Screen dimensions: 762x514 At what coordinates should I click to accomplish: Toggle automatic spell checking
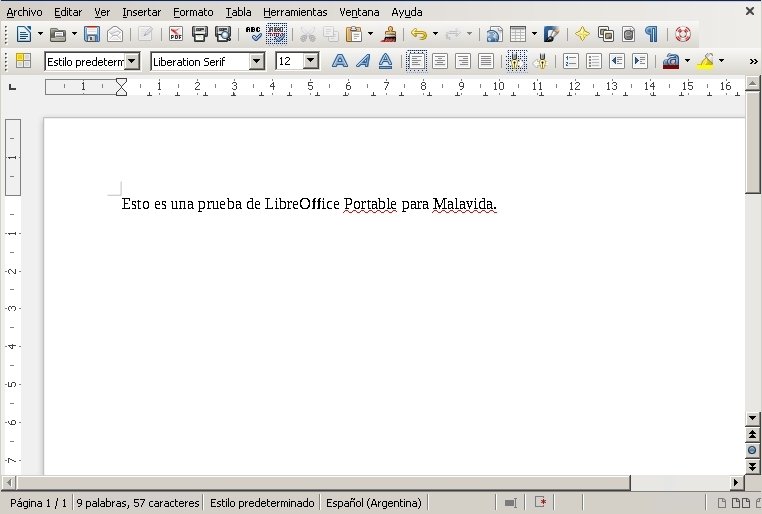277,34
